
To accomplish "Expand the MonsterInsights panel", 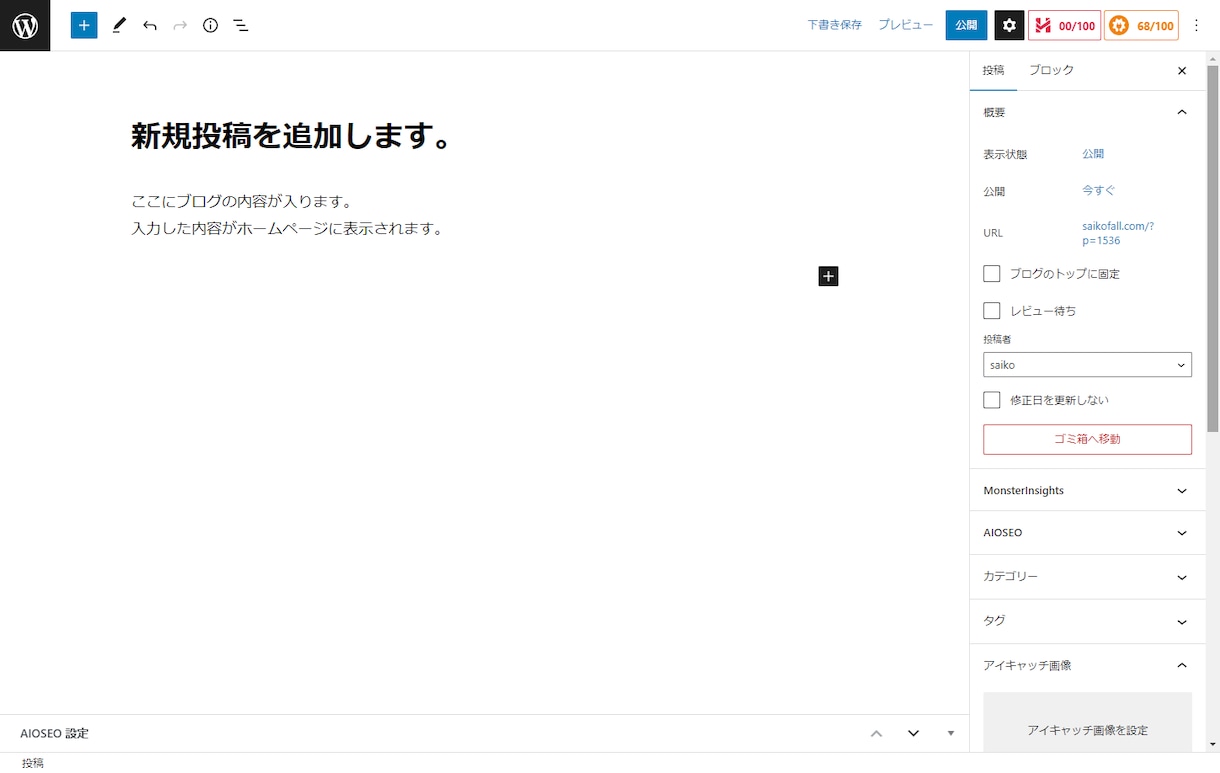I will coord(1087,490).
